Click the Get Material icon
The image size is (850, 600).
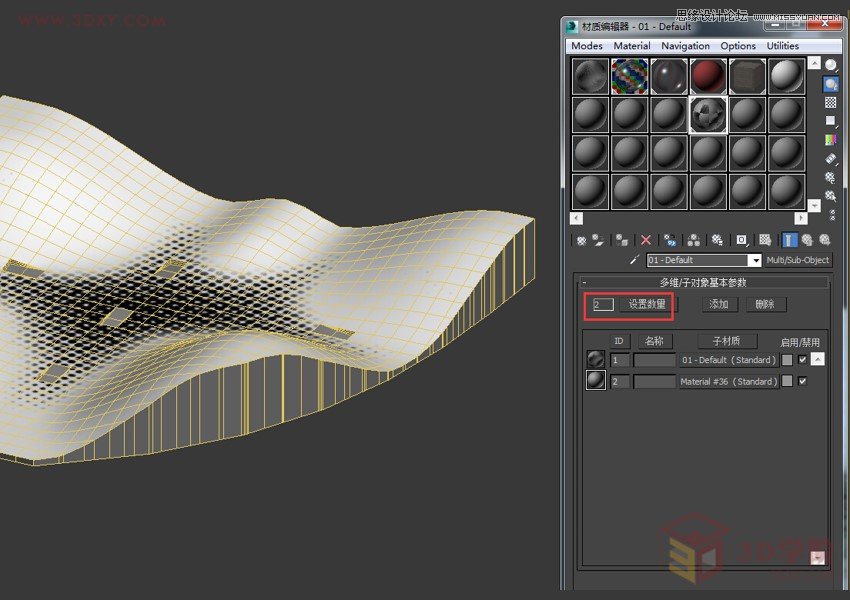pyautogui.click(x=581, y=240)
